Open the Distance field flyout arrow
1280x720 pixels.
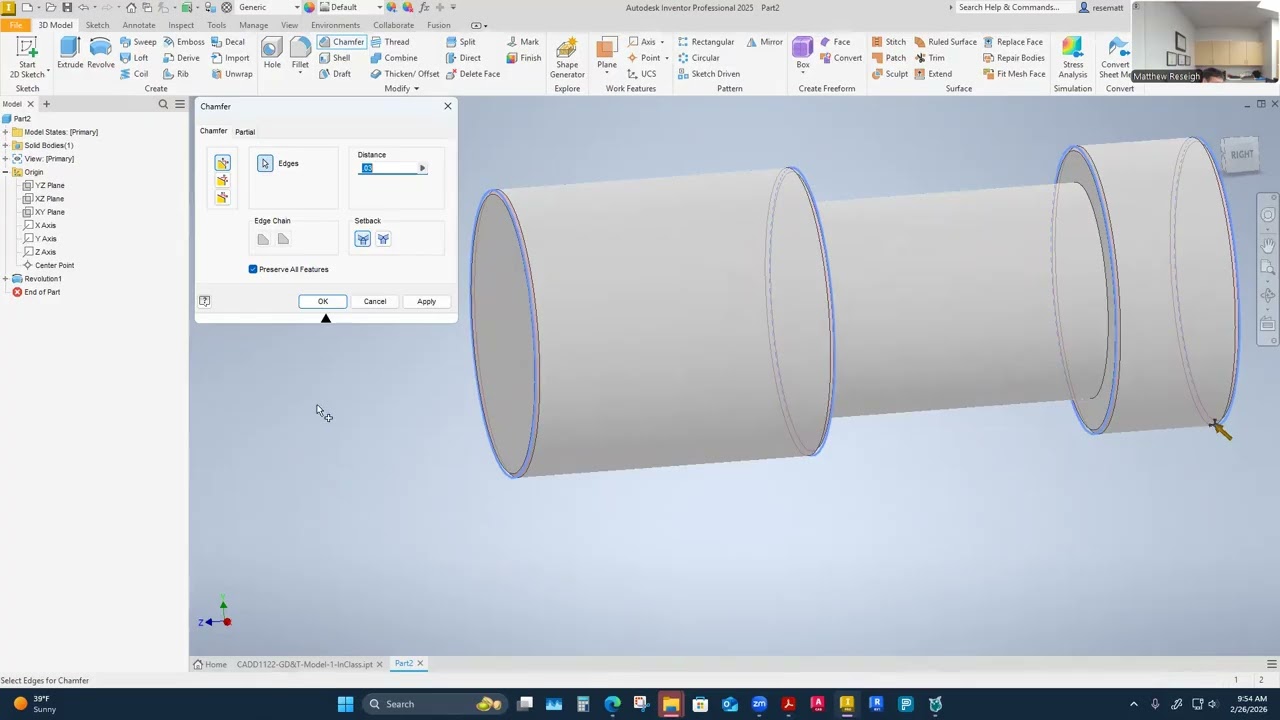point(422,168)
